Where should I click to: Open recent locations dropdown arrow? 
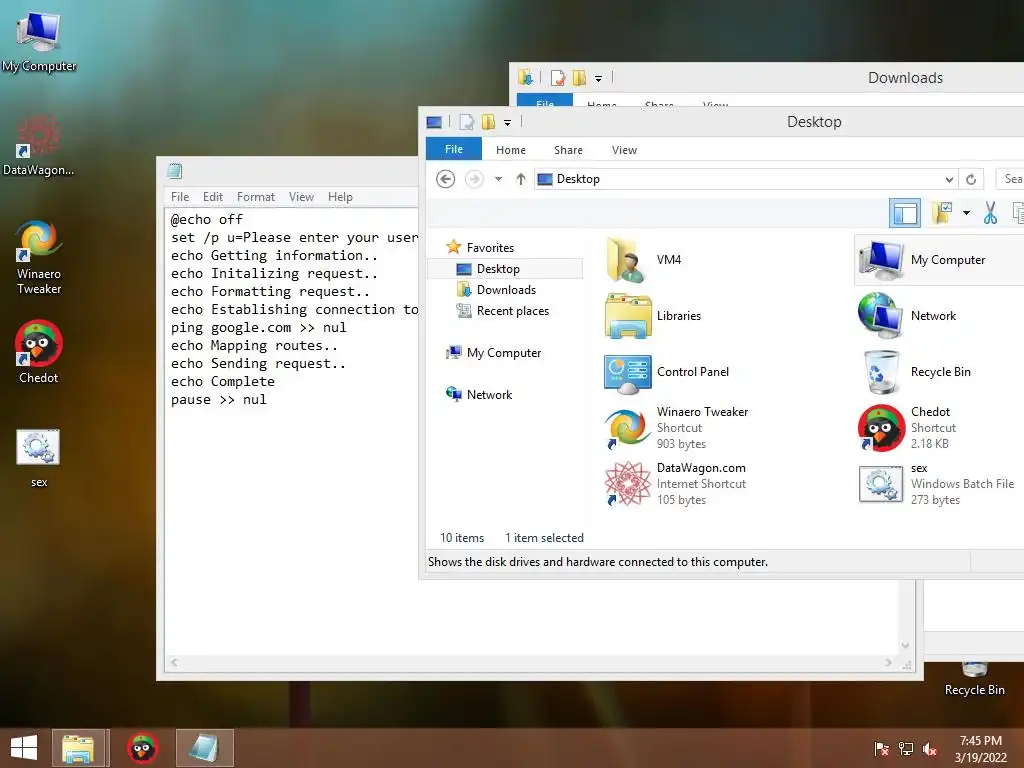coord(498,179)
